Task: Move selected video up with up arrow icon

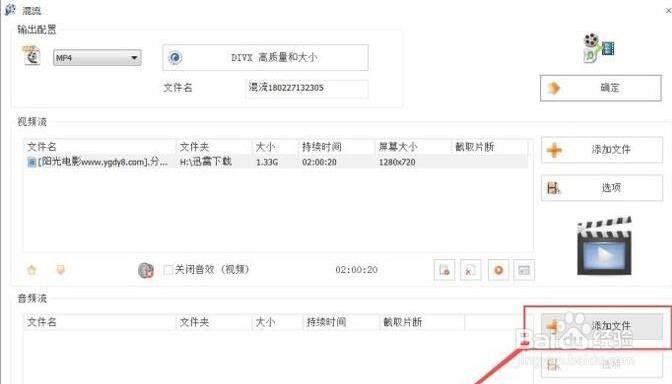Action: pos(32,270)
